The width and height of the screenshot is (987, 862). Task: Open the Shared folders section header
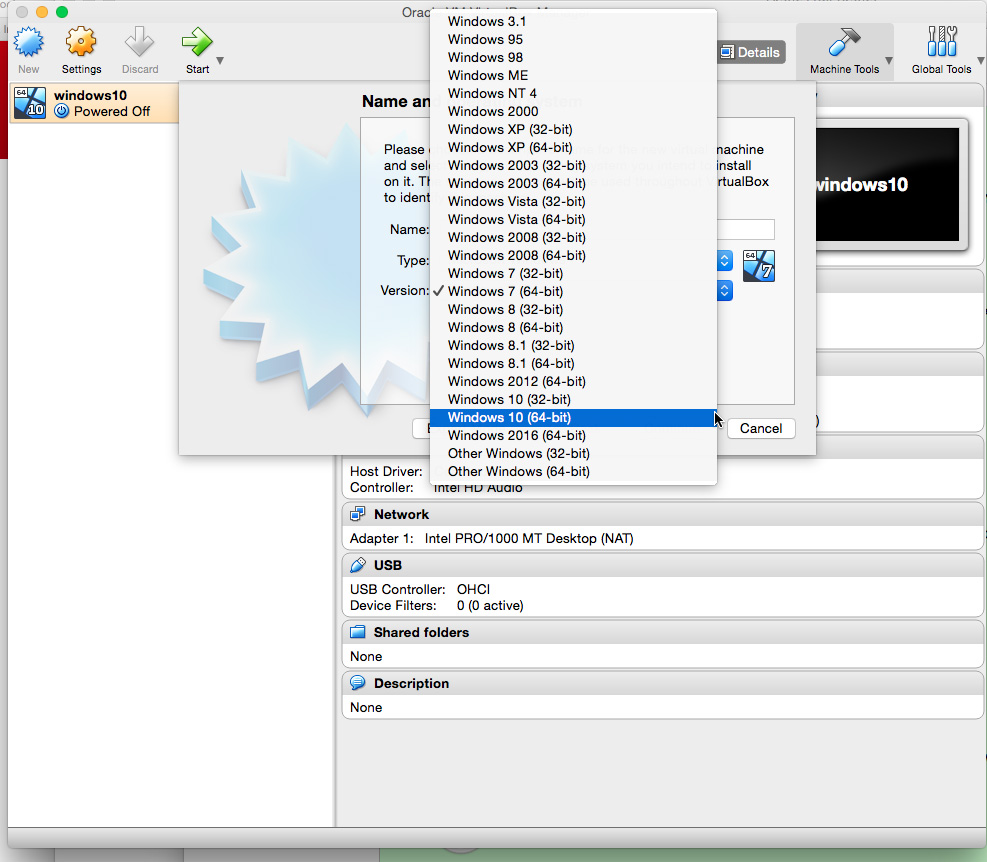tap(663, 632)
